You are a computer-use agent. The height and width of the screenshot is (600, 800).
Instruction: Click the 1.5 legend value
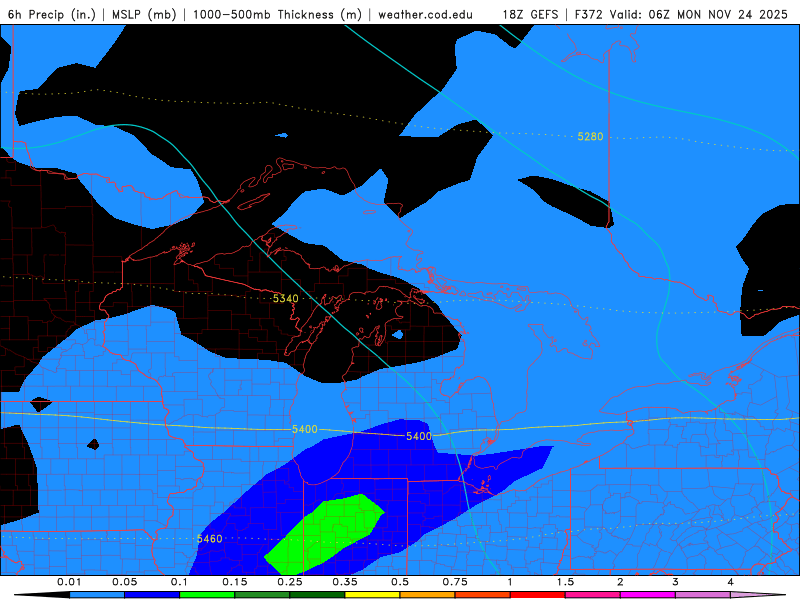point(565,582)
